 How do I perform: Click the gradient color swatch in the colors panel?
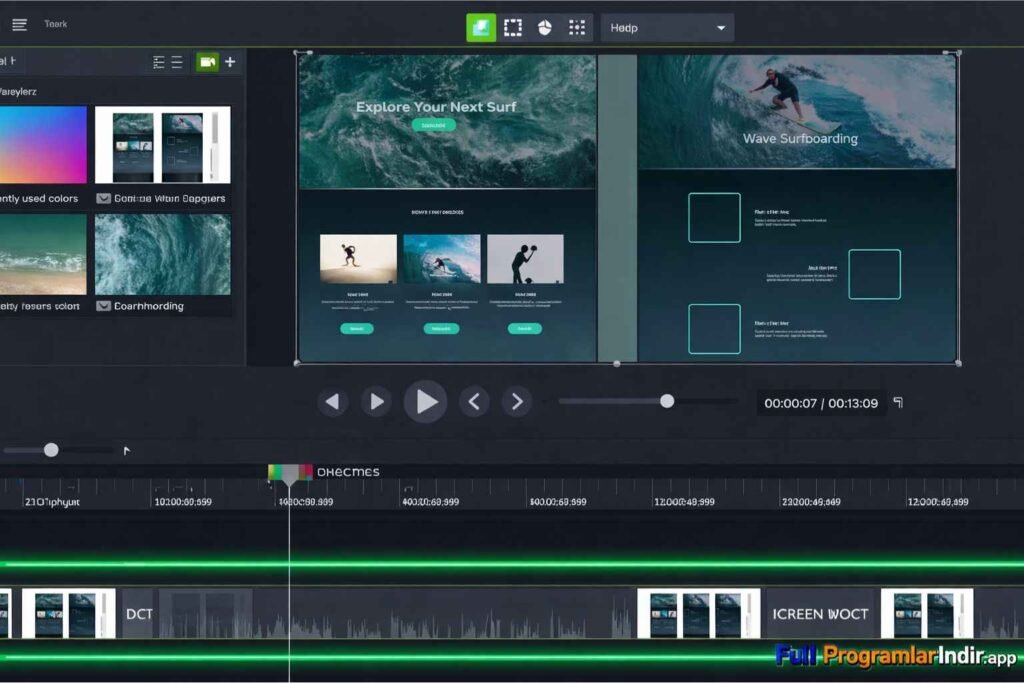tap(41, 146)
